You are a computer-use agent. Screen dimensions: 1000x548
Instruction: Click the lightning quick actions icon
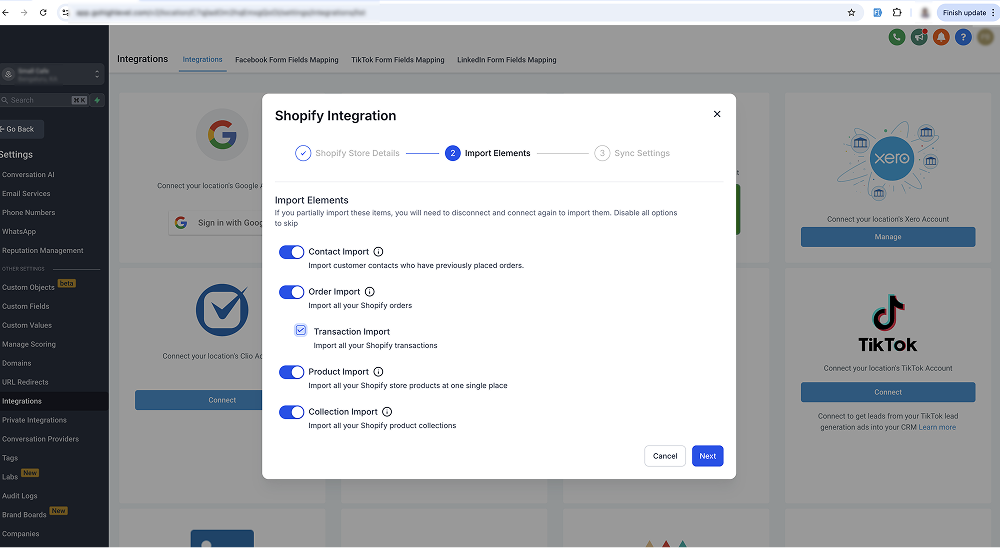tap(98, 100)
